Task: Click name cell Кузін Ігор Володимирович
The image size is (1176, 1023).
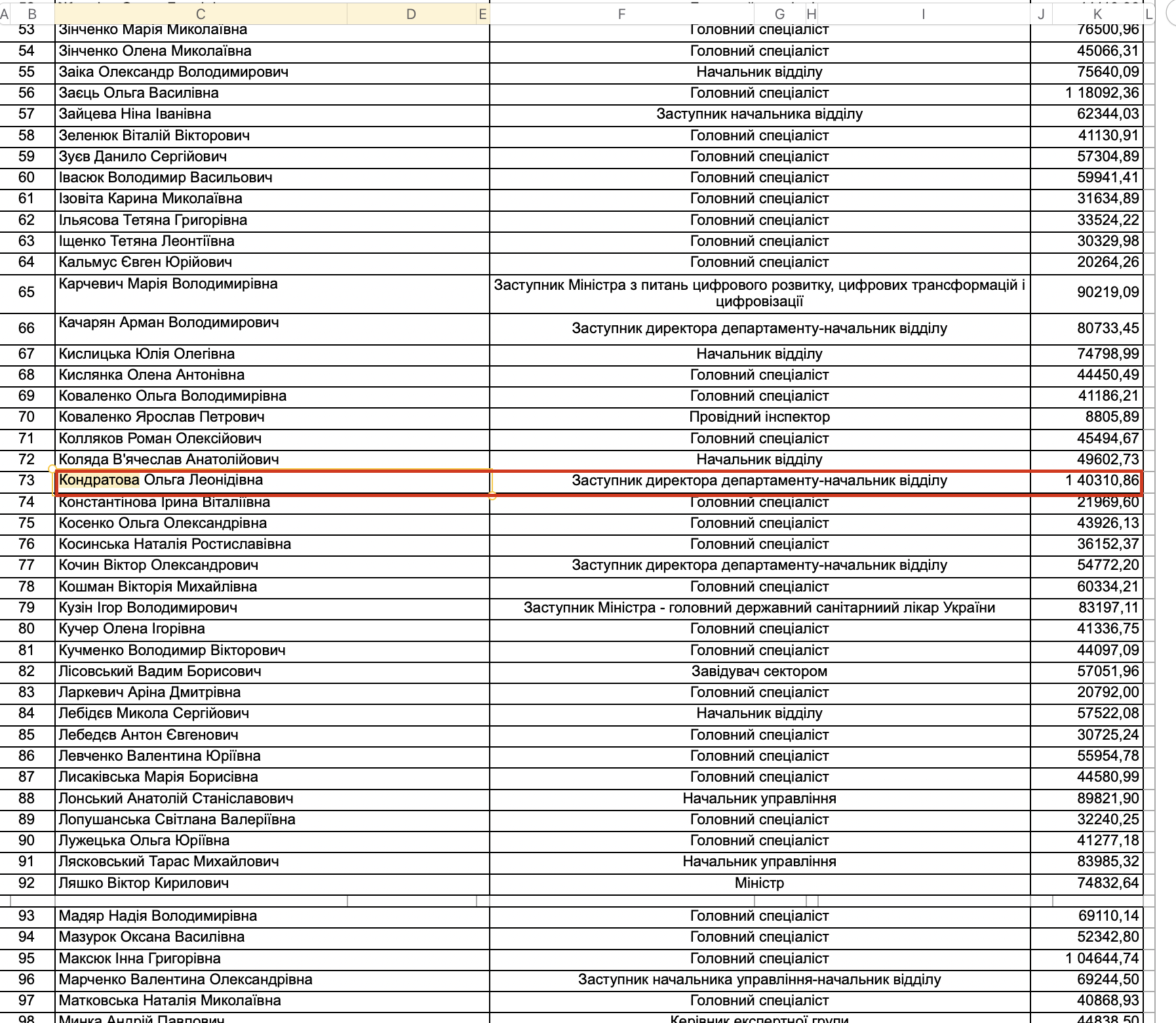Action: click(272, 608)
